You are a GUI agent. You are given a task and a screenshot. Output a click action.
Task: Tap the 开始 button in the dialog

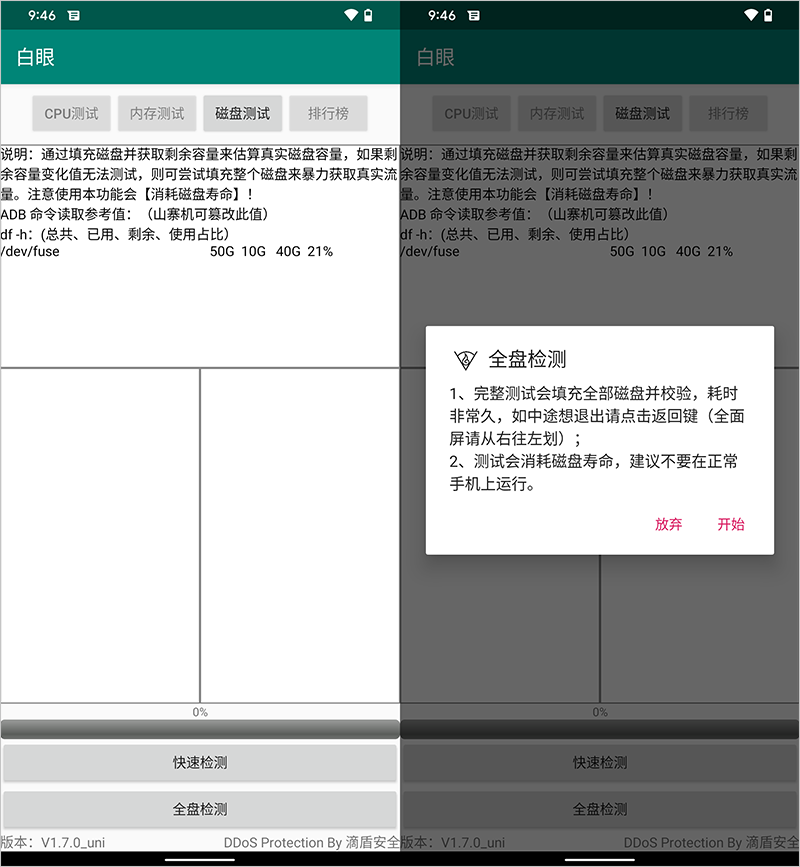[730, 524]
